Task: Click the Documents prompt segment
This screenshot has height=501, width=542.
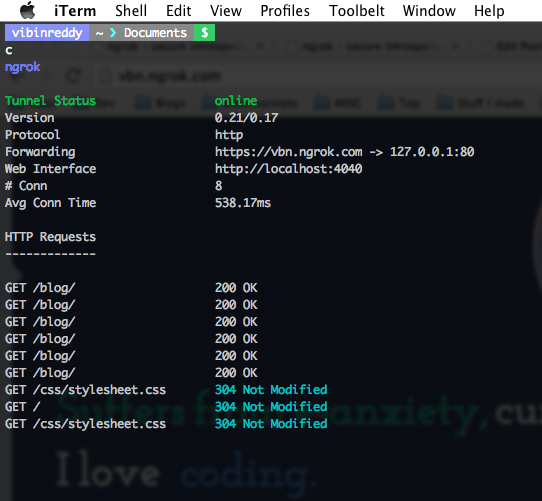Action: coord(155,33)
